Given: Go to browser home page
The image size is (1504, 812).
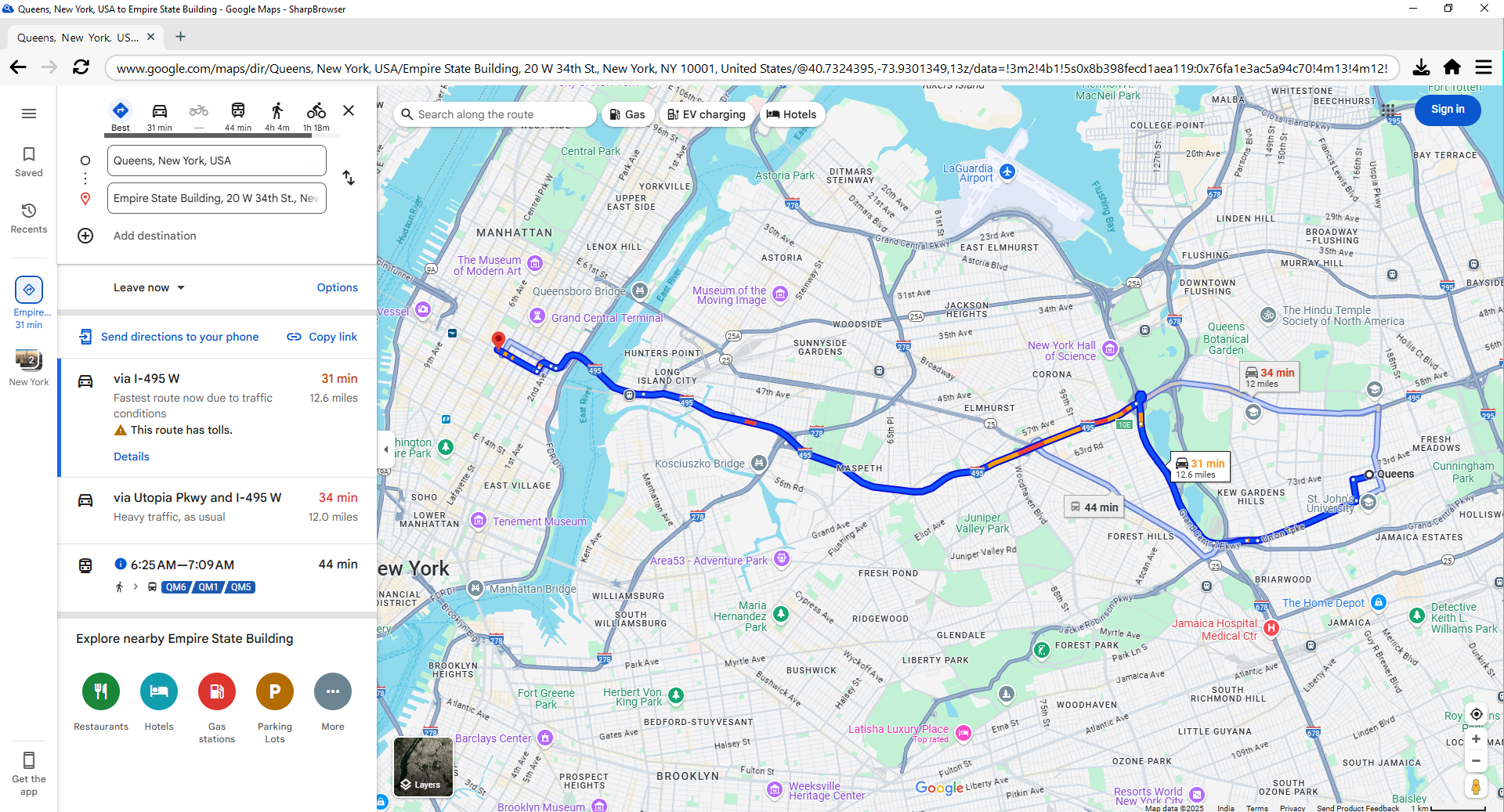Looking at the screenshot, I should (x=1452, y=67).
